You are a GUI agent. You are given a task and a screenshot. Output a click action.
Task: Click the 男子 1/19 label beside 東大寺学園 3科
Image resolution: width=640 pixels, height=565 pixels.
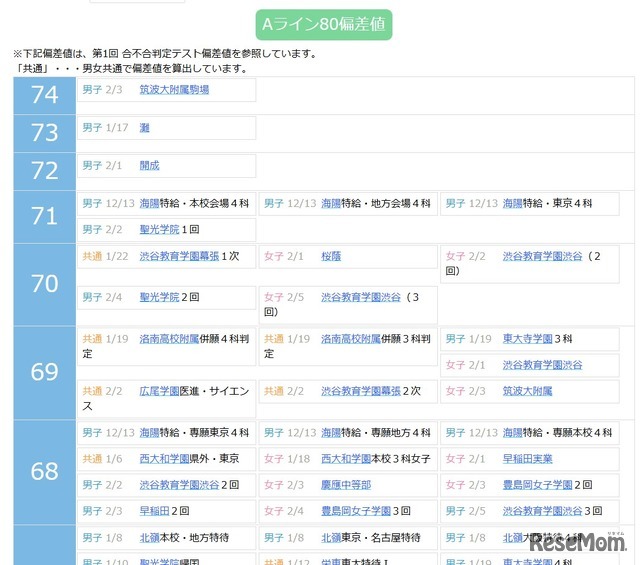(x=469, y=338)
